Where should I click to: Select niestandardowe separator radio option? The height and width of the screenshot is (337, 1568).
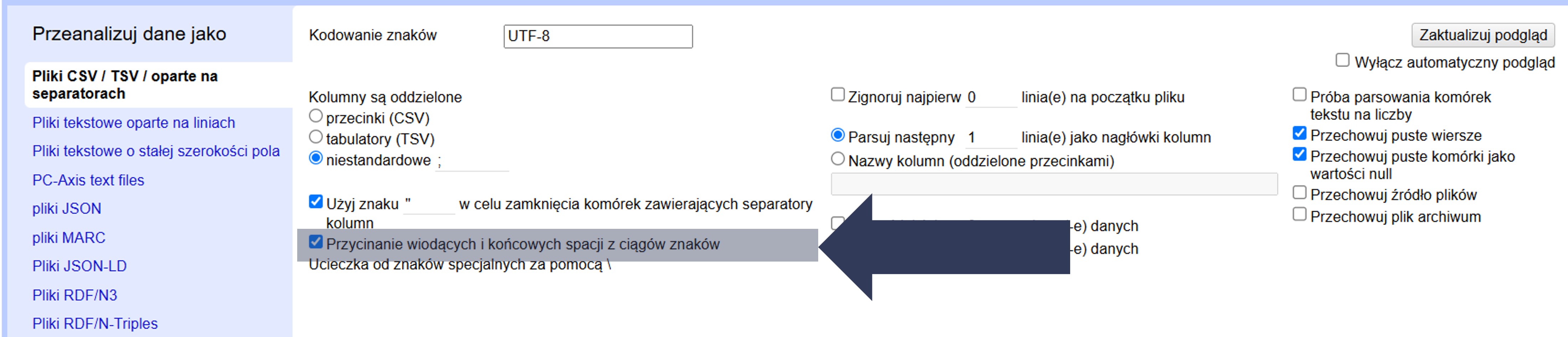tap(316, 158)
